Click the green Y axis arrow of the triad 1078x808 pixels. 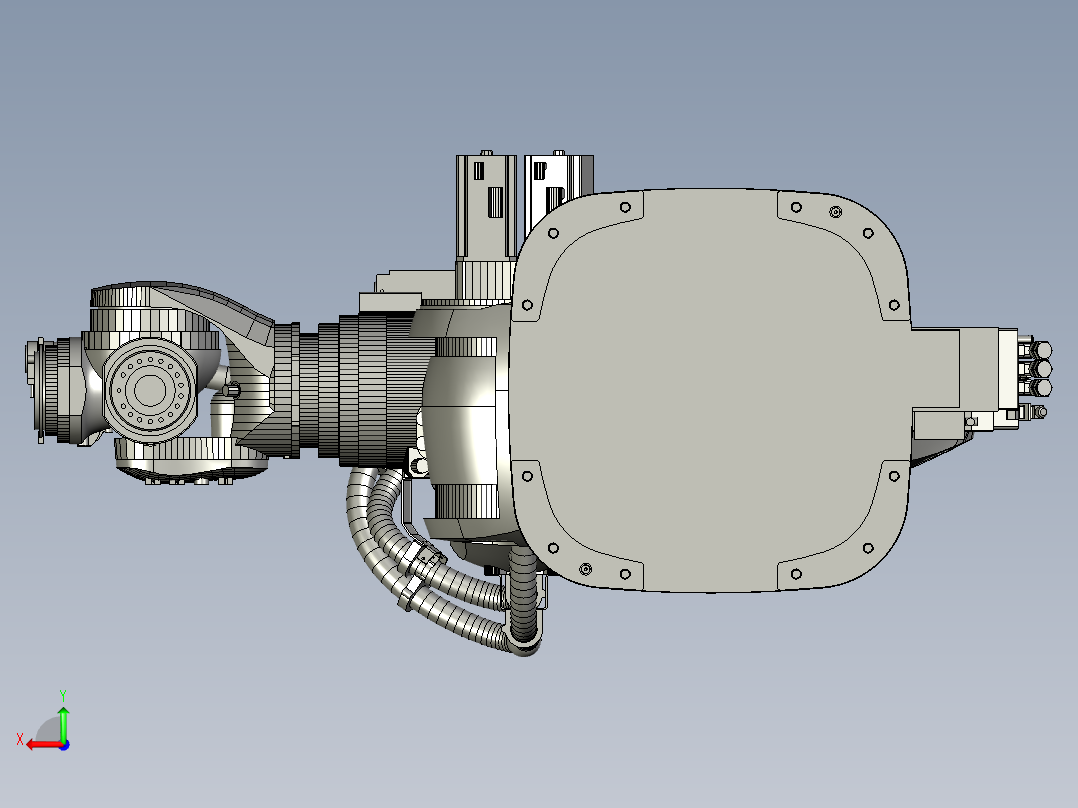63,723
